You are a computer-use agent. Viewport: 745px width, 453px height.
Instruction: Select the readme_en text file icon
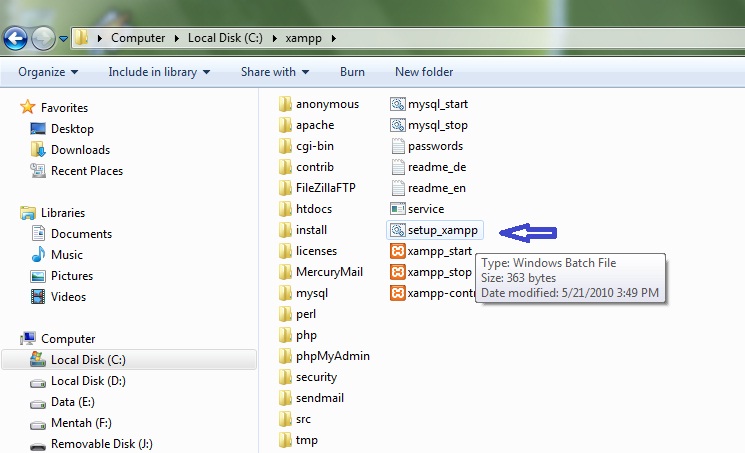pyautogui.click(x=398, y=187)
